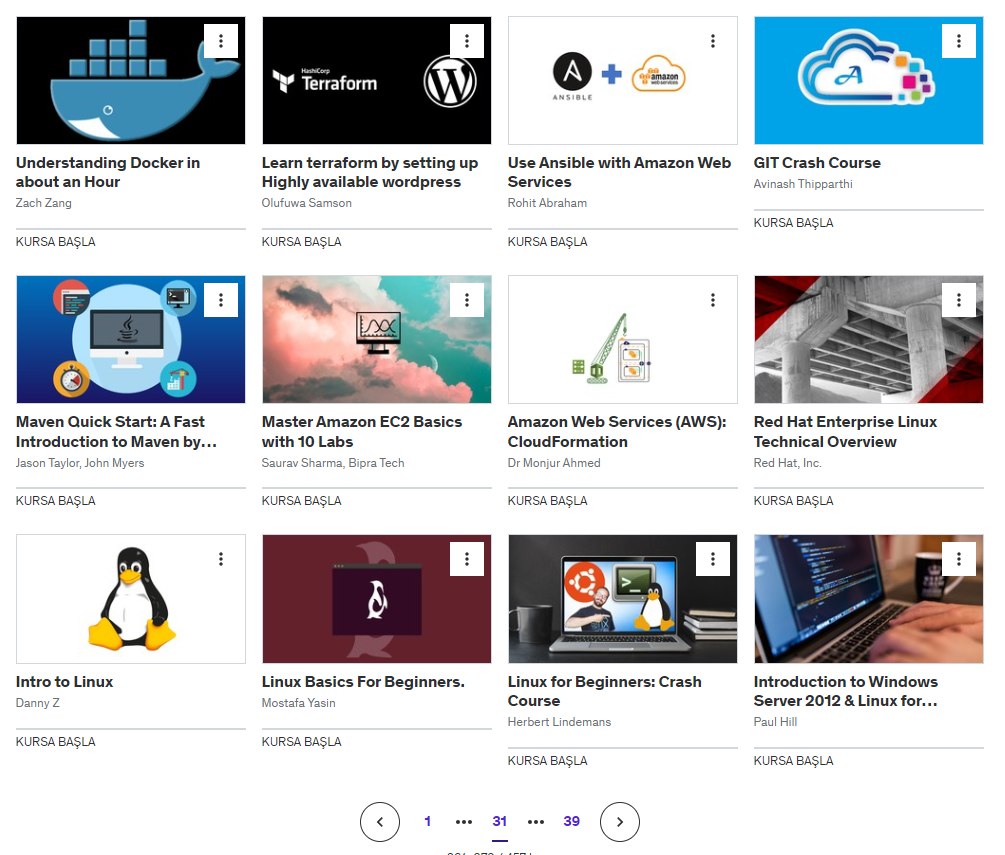The height and width of the screenshot is (855, 1005).
Task: Click KURSA BAŞLA under Use Ansible course
Action: click(547, 242)
